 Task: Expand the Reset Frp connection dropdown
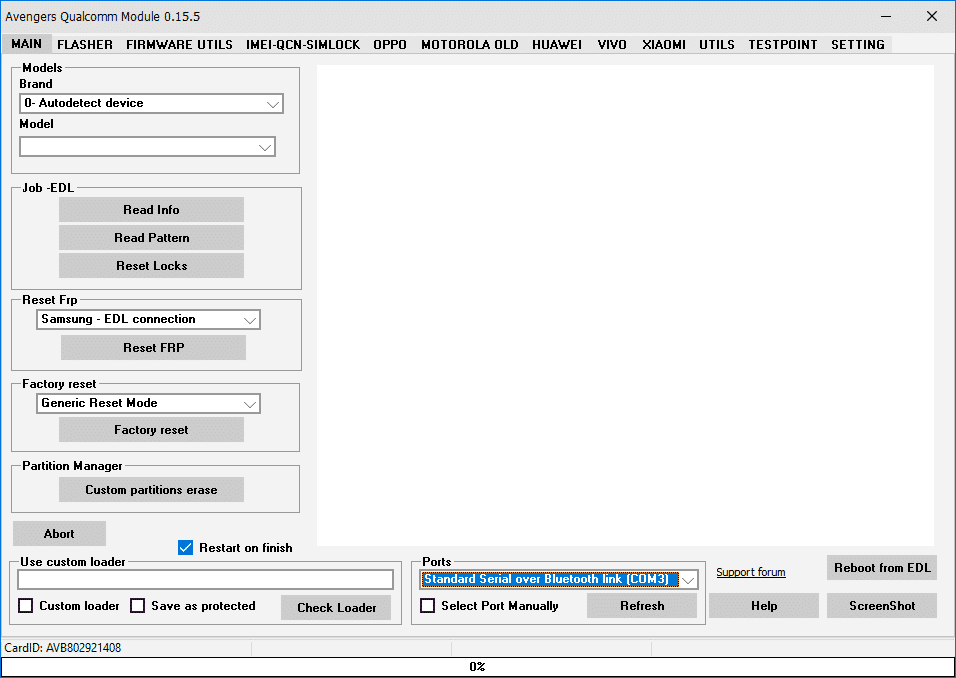click(x=148, y=319)
